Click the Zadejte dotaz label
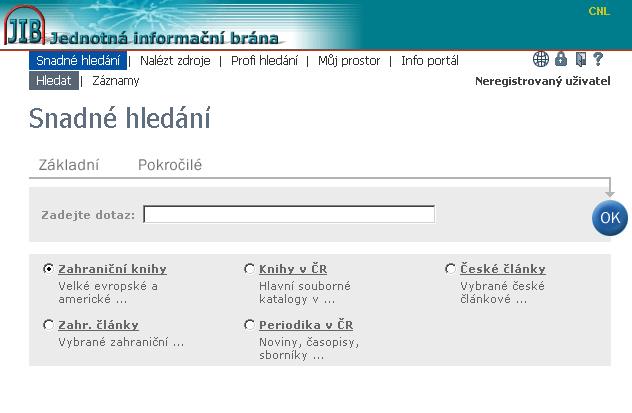Image resolution: width=632 pixels, height=413 pixels. (88, 215)
